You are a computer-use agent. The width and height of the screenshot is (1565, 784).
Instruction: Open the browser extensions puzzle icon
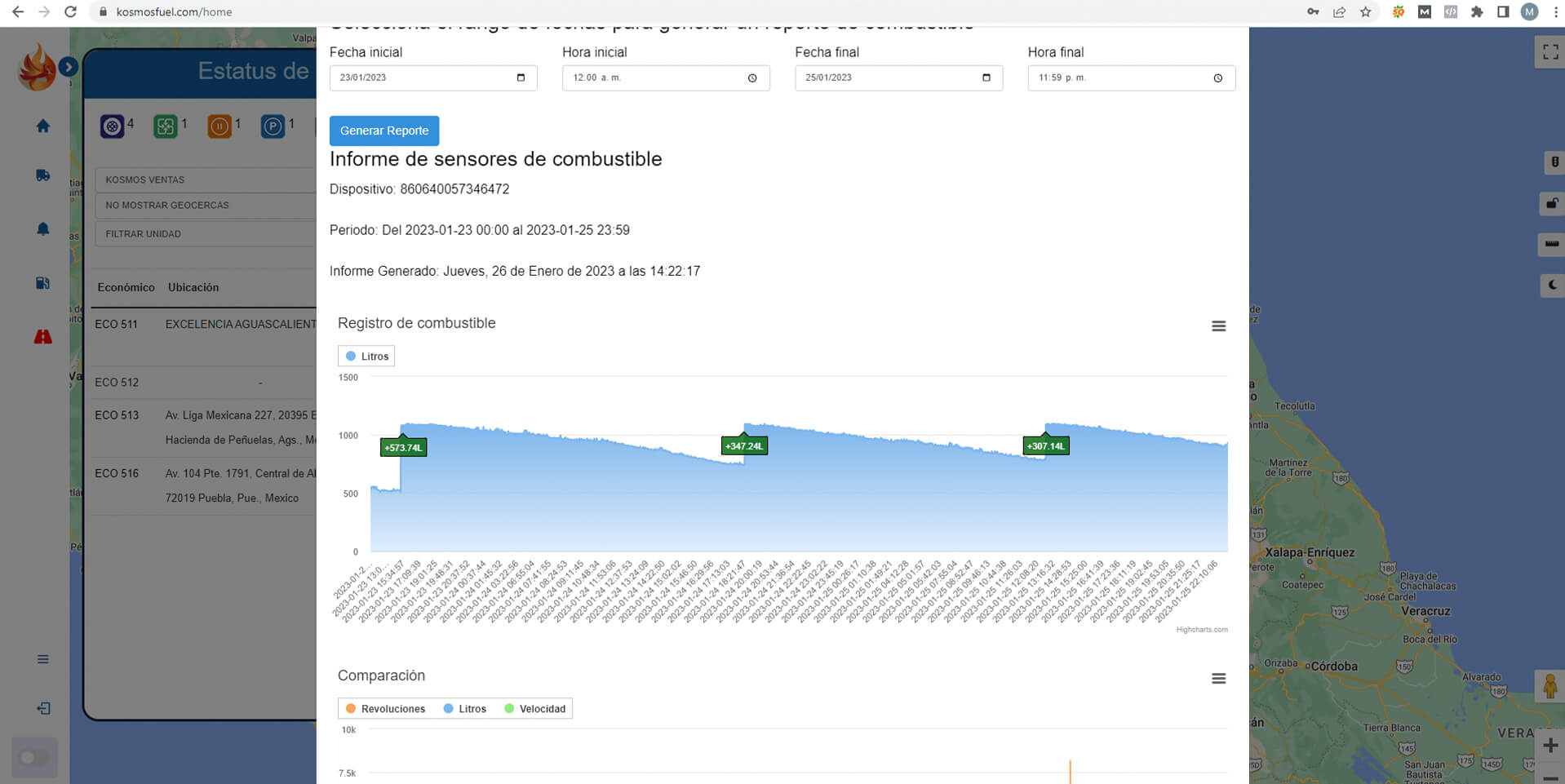pyautogui.click(x=1477, y=11)
